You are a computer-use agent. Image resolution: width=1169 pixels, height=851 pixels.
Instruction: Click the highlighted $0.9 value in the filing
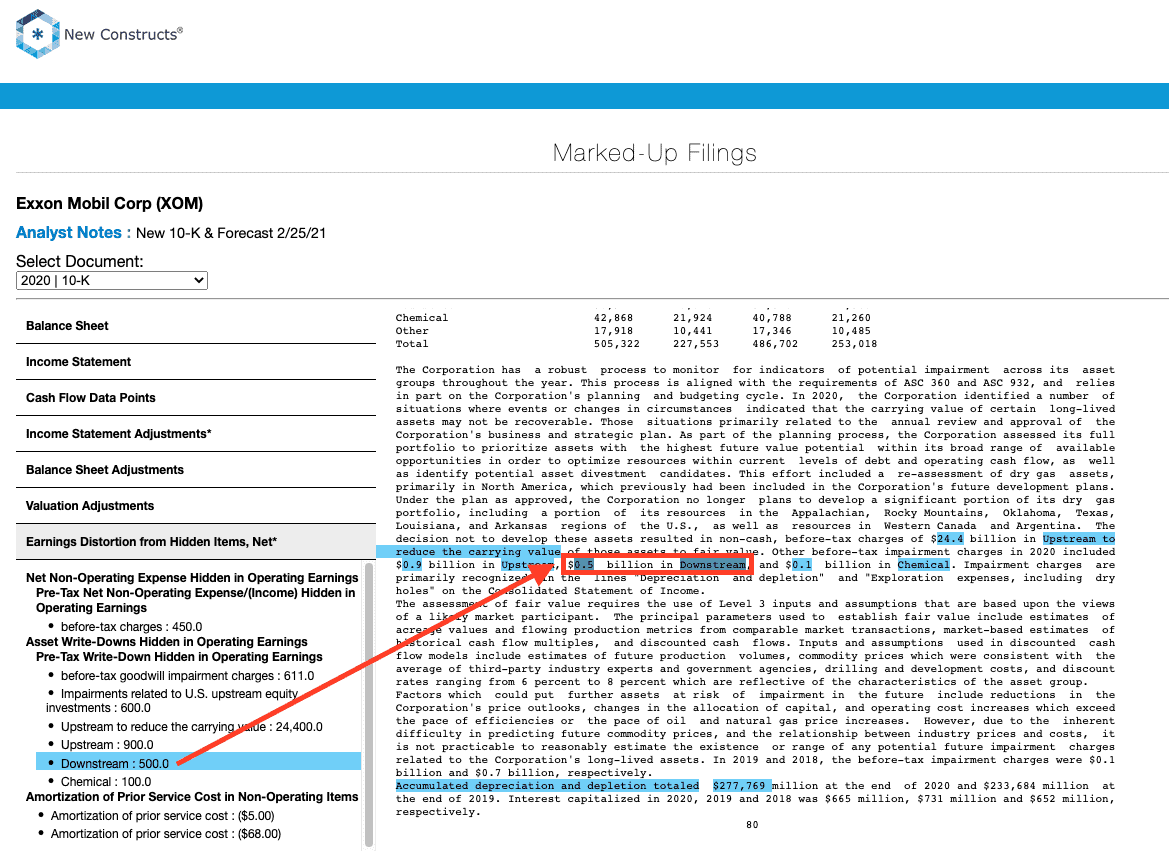pos(412,565)
